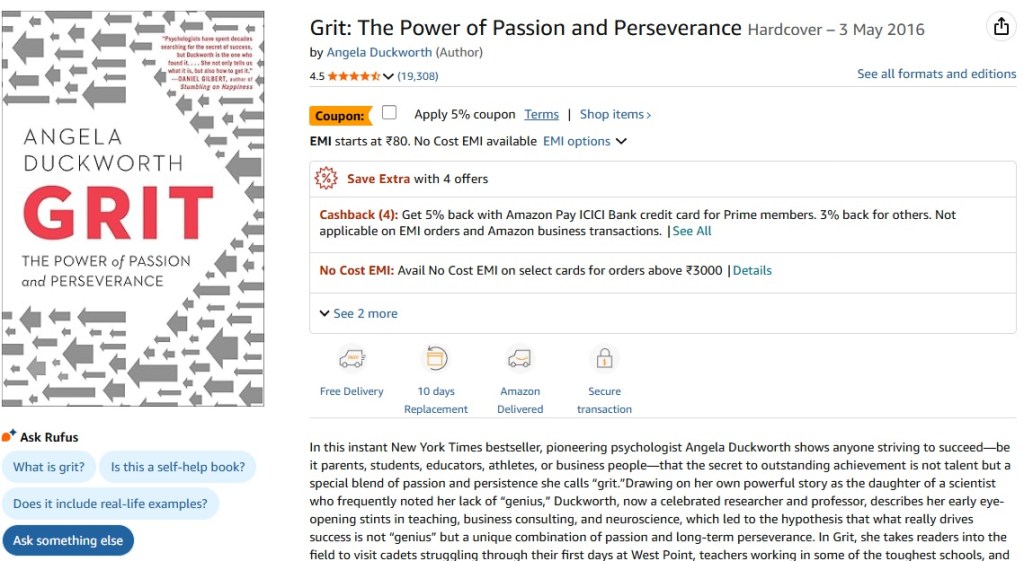Click the Free Delivery truck icon
The width and height of the screenshot is (1024, 561).
pos(351,359)
